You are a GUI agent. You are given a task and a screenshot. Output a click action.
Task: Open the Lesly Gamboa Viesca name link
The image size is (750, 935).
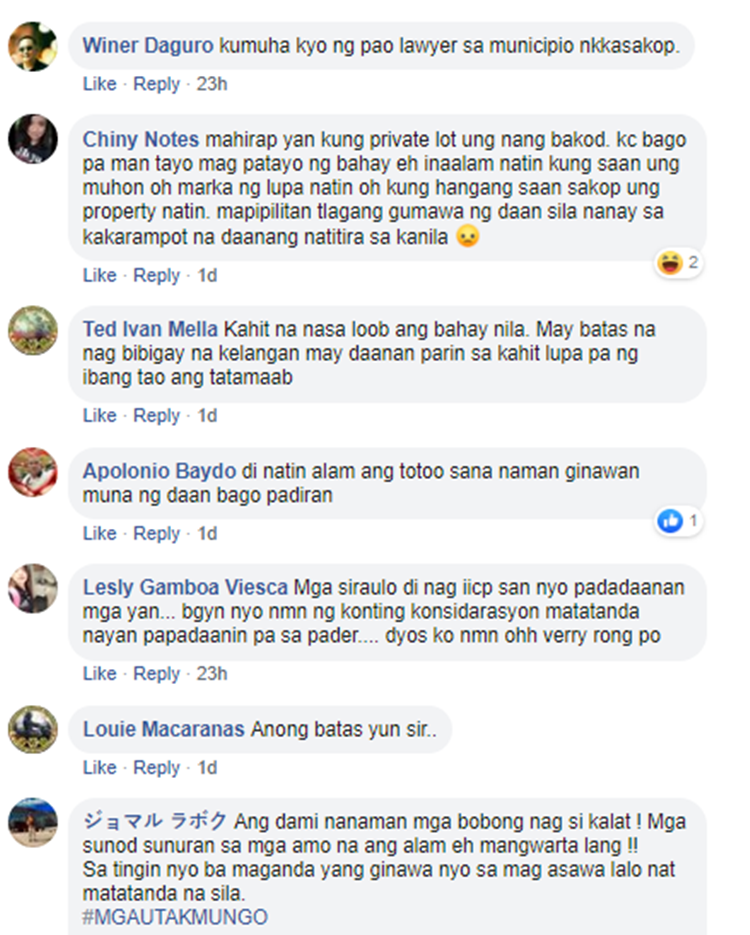tap(185, 587)
